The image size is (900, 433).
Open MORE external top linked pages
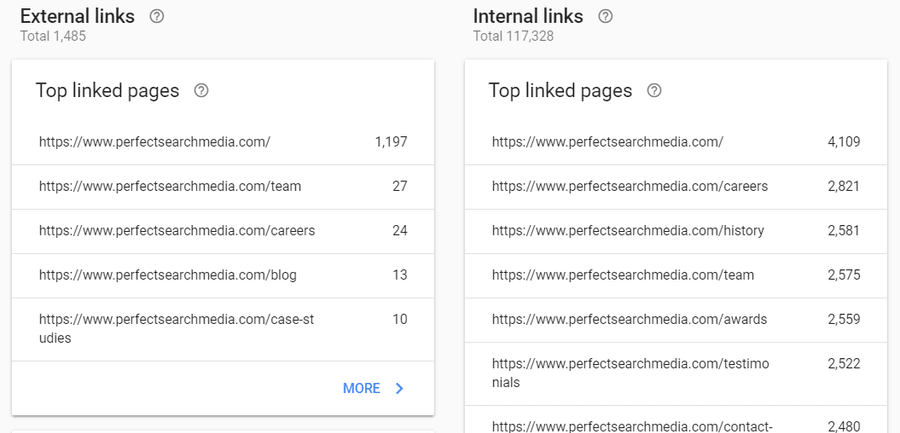coord(361,388)
